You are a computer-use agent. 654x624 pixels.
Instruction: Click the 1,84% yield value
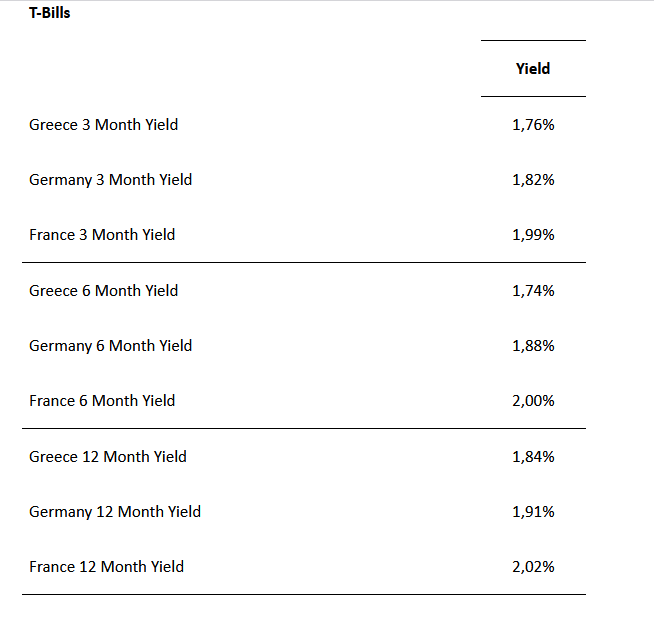[533, 457]
